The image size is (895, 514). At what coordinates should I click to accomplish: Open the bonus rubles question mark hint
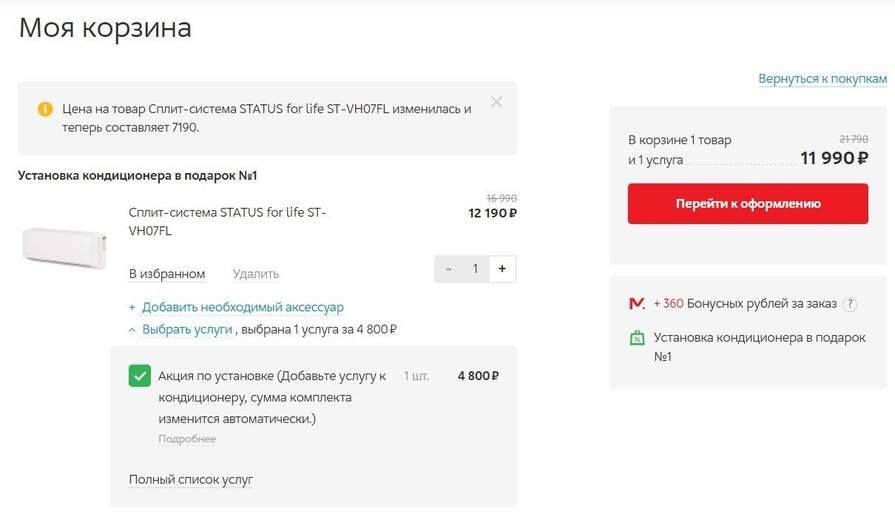(850, 304)
